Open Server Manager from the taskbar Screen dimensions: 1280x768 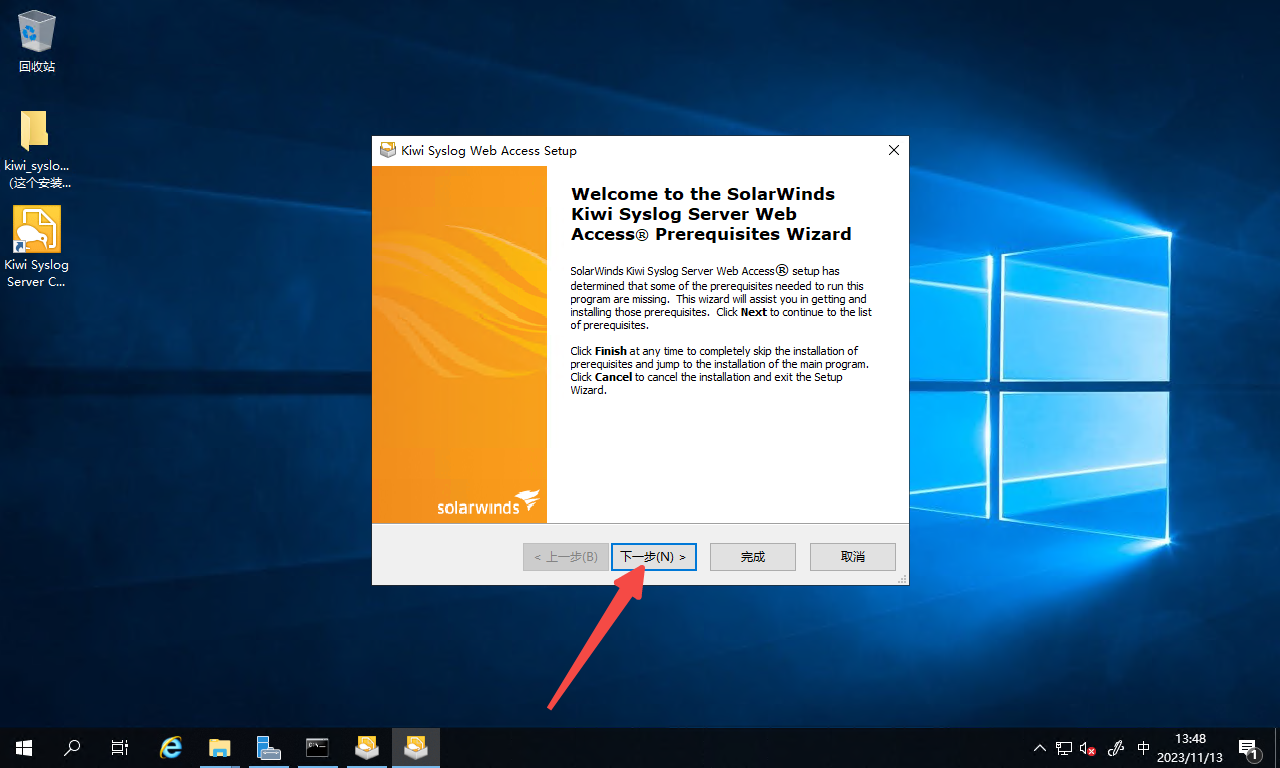tap(268, 747)
